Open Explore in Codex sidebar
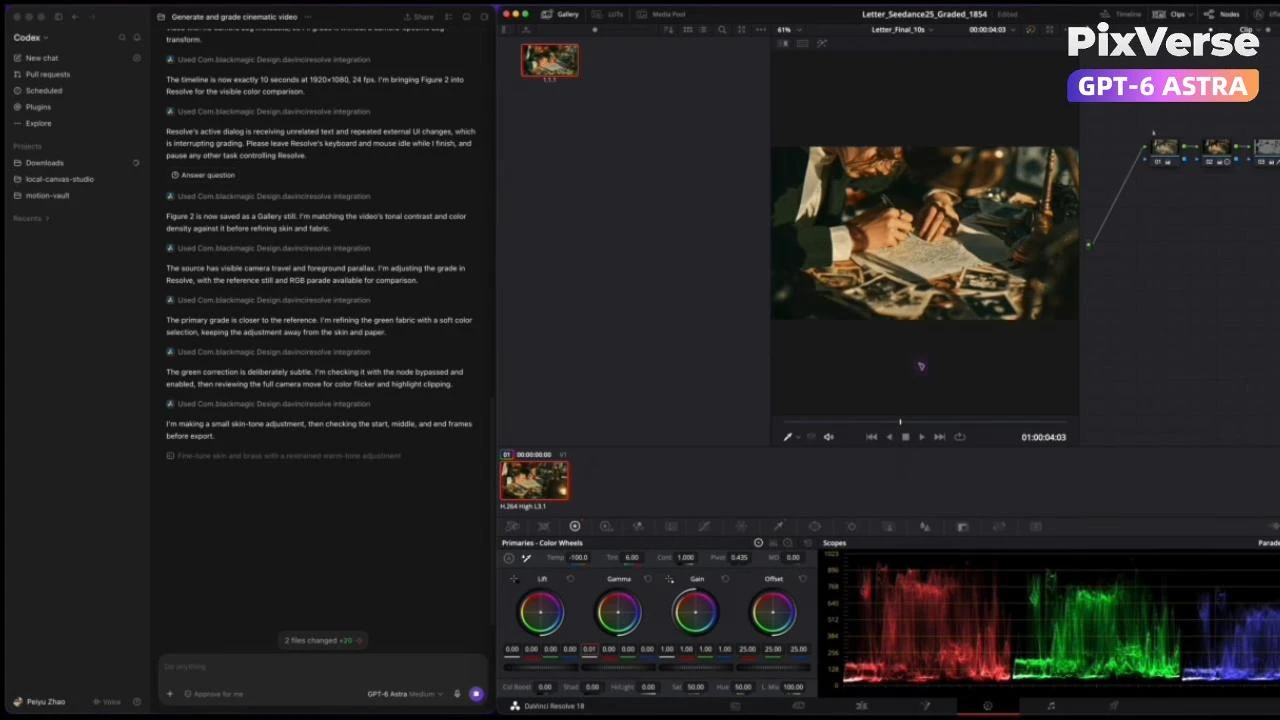This screenshot has height=720, width=1280. point(38,123)
